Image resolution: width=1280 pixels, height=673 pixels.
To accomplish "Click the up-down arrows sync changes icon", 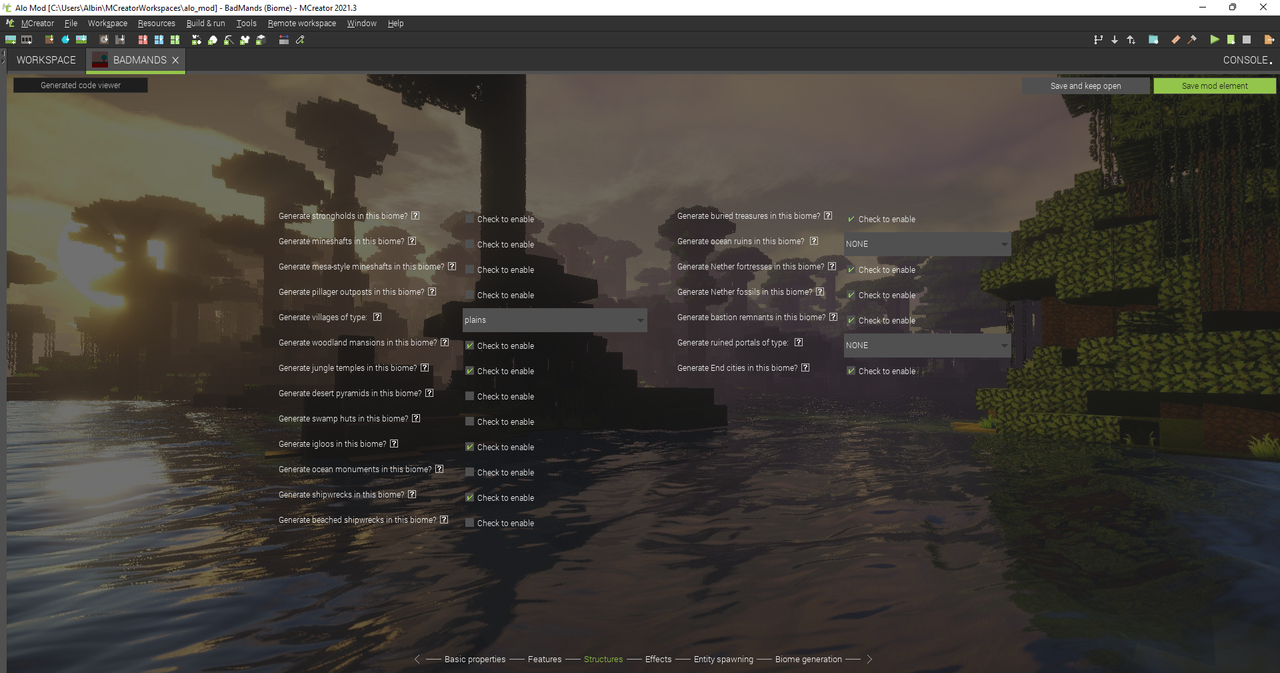I will point(1131,40).
